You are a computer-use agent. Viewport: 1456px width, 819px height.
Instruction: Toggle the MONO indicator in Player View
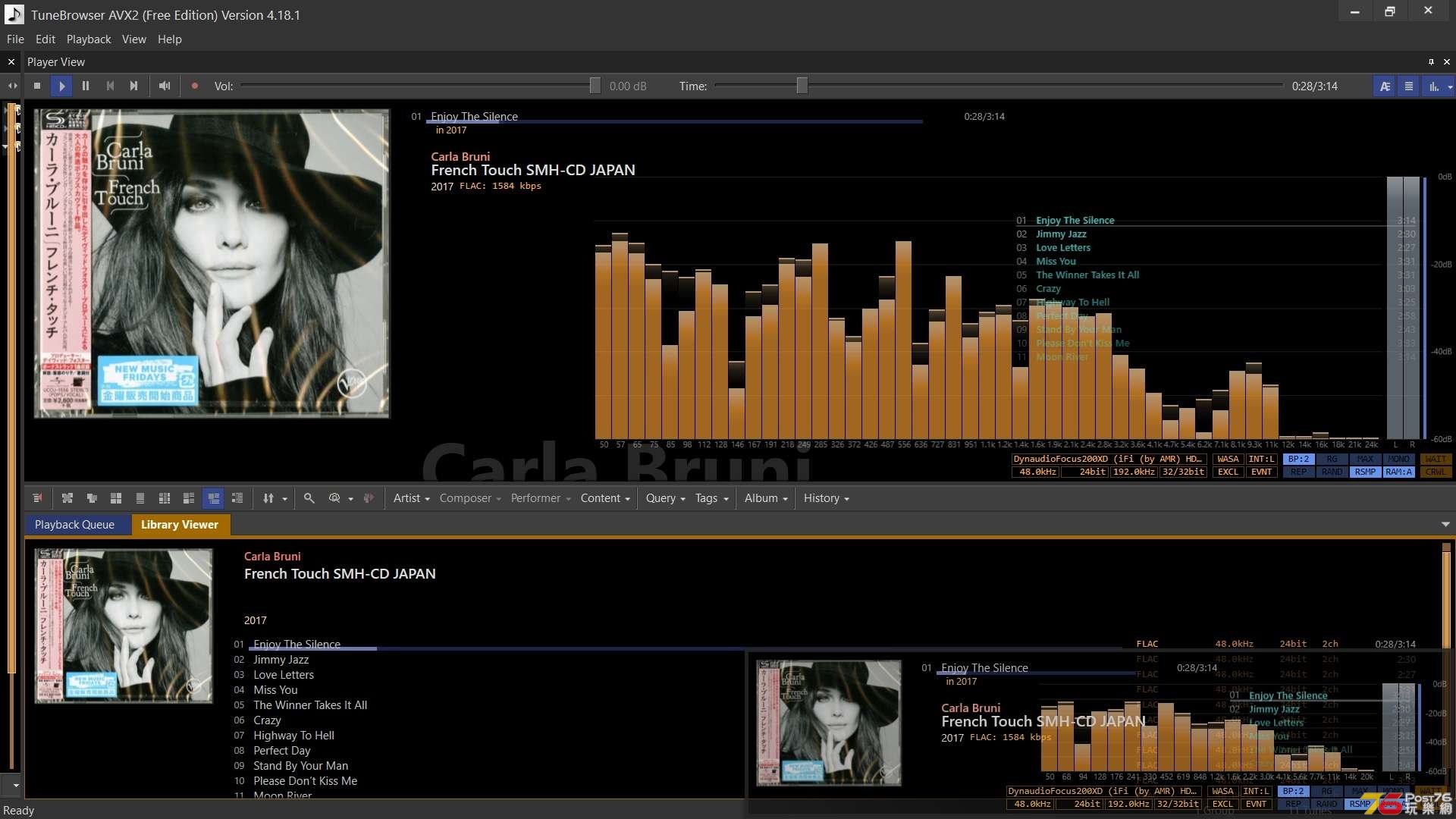click(x=1398, y=459)
